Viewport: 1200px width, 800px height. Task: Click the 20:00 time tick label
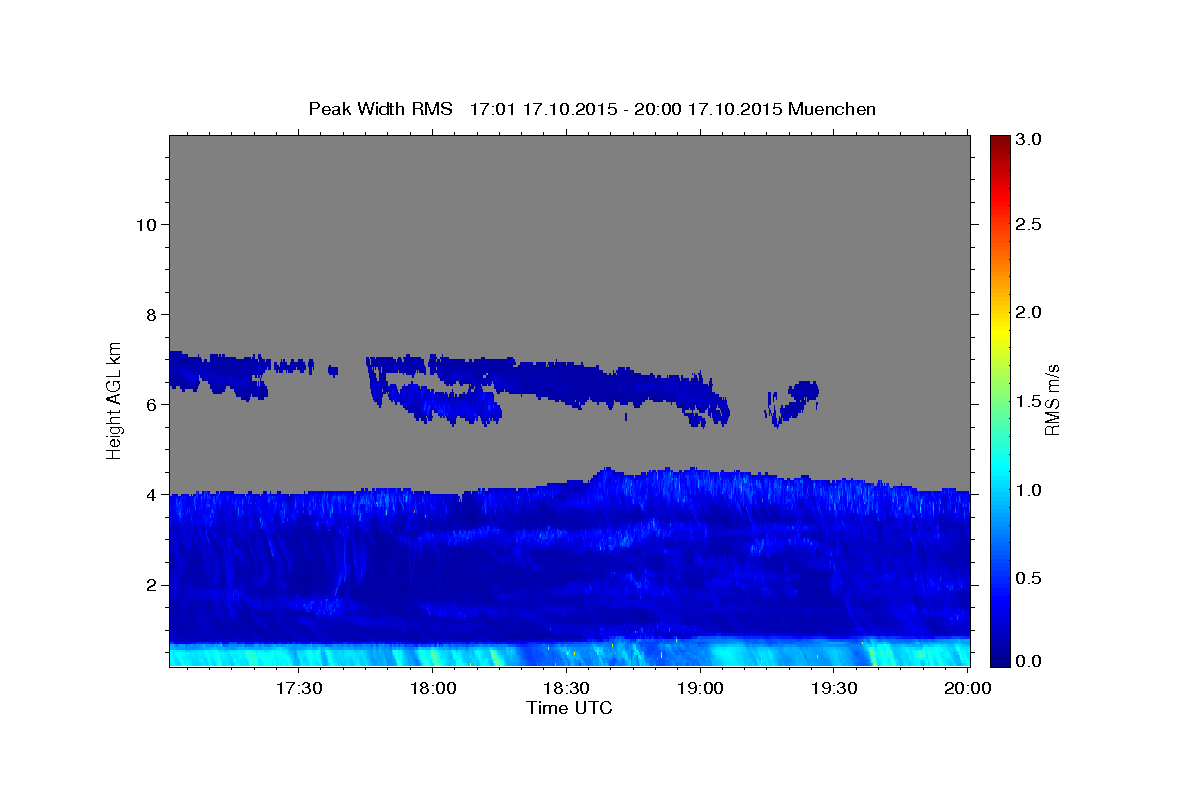pyautogui.click(x=967, y=689)
